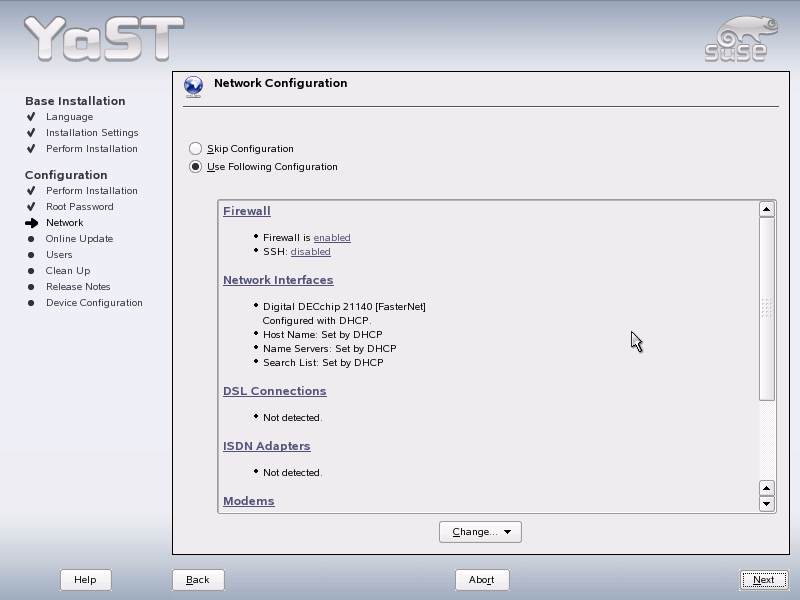Click 'Name Servers: Set by DHCP' text
Viewport: 800px width, 600px height.
point(330,348)
